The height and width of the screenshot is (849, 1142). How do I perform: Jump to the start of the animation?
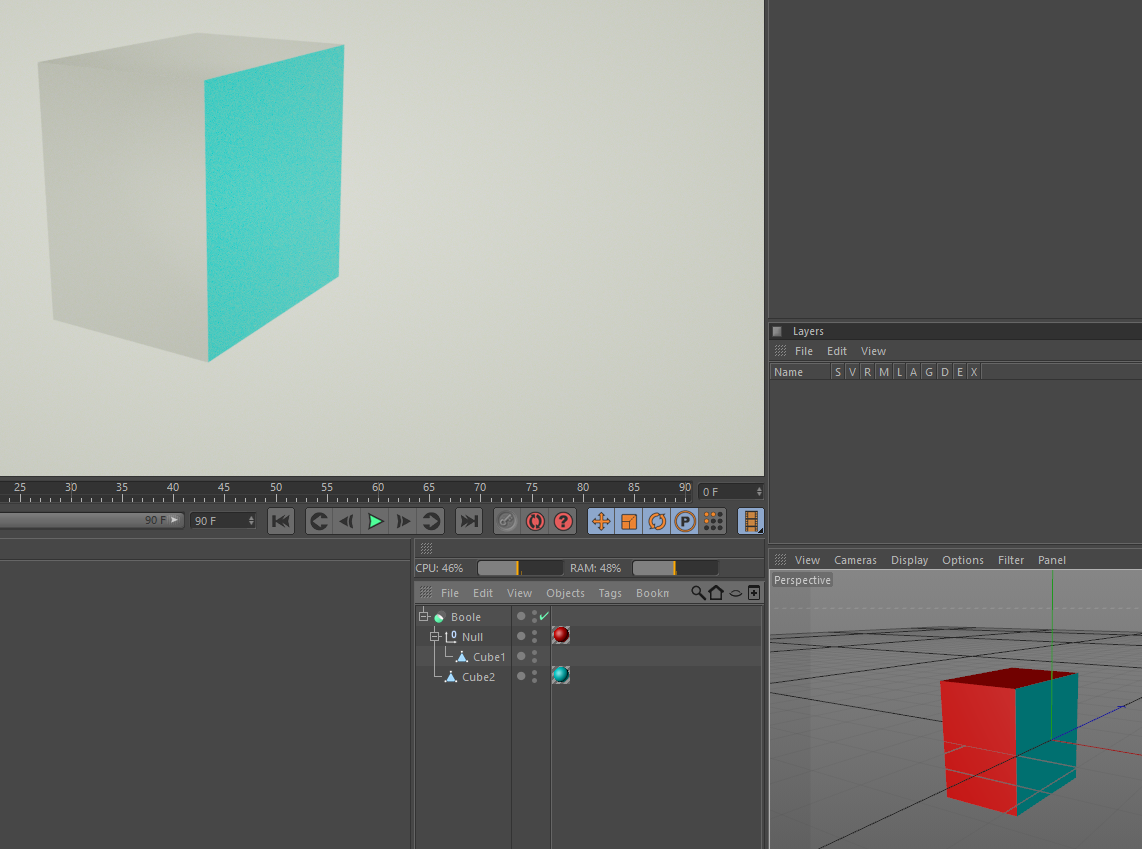[281, 521]
